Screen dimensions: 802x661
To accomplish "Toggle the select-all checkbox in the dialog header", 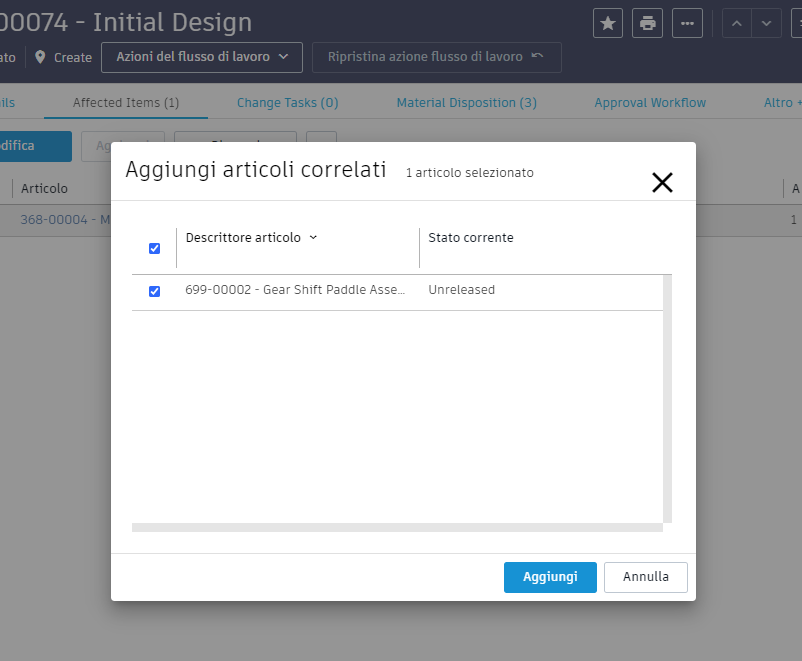I will (x=154, y=247).
